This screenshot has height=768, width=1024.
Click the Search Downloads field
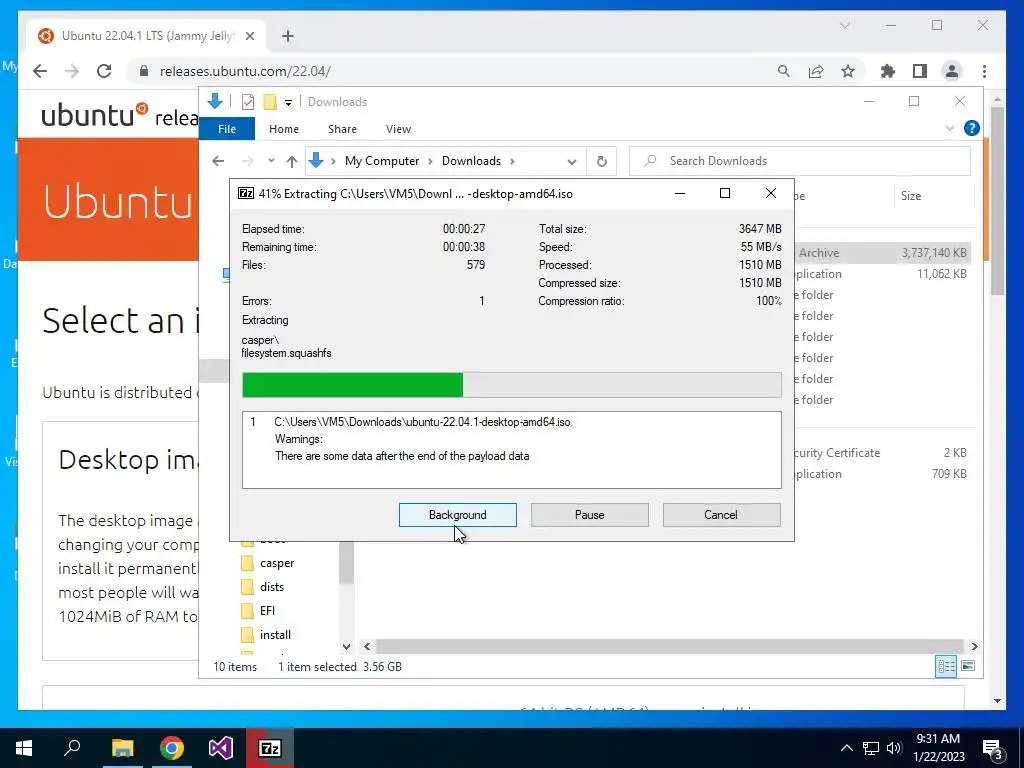click(x=800, y=161)
